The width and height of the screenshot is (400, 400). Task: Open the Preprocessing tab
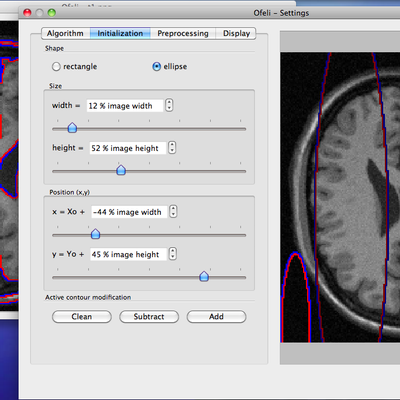click(183, 33)
